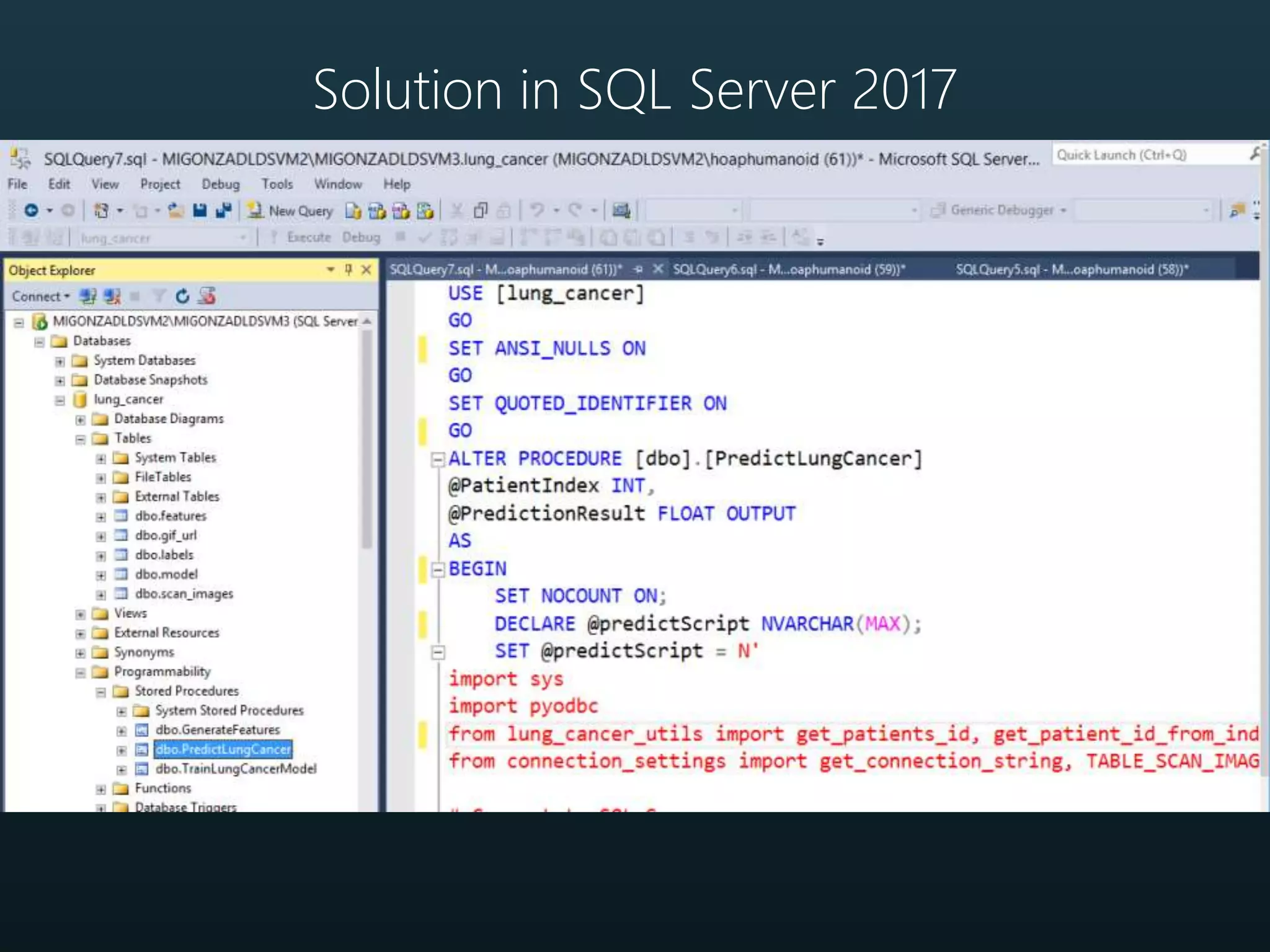This screenshot has height=952, width=1270.
Task: Click the Disconnect icon in Object Explorer
Action: 112,297
